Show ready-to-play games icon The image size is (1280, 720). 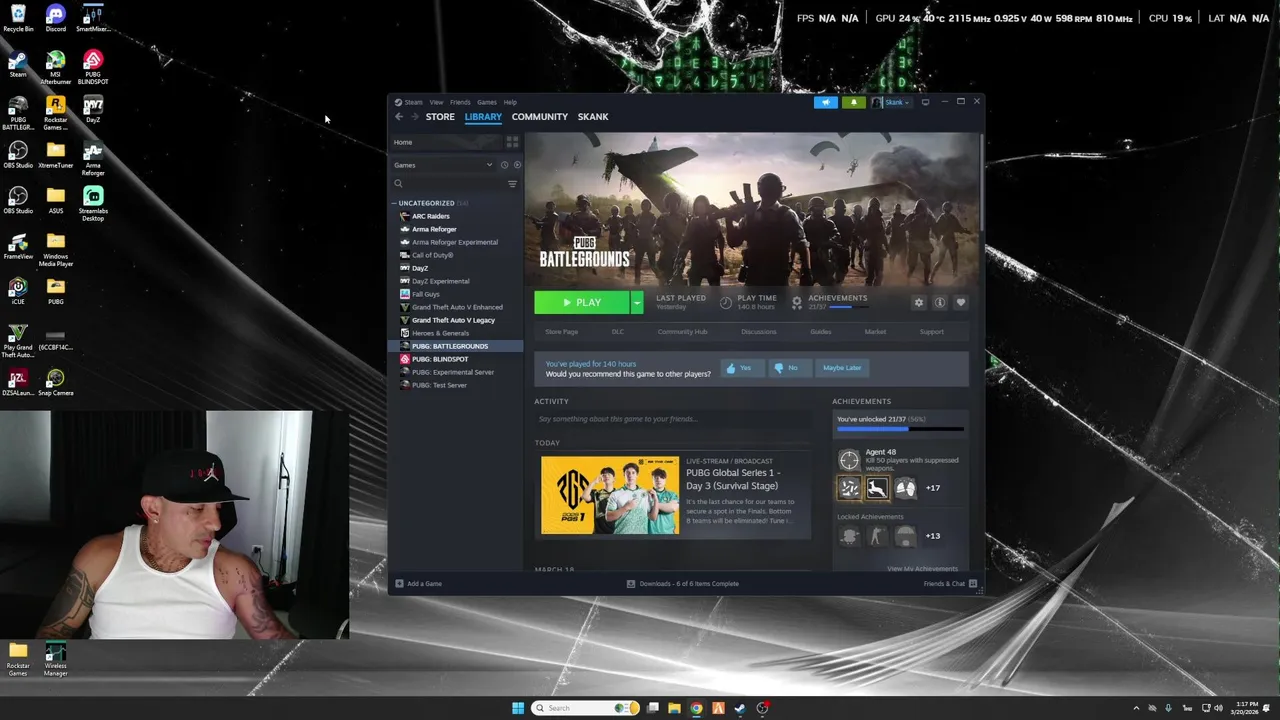point(517,165)
